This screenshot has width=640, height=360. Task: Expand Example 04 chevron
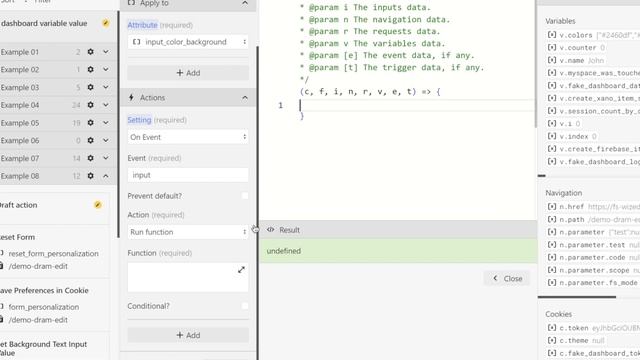pyautogui.click(x=106, y=105)
